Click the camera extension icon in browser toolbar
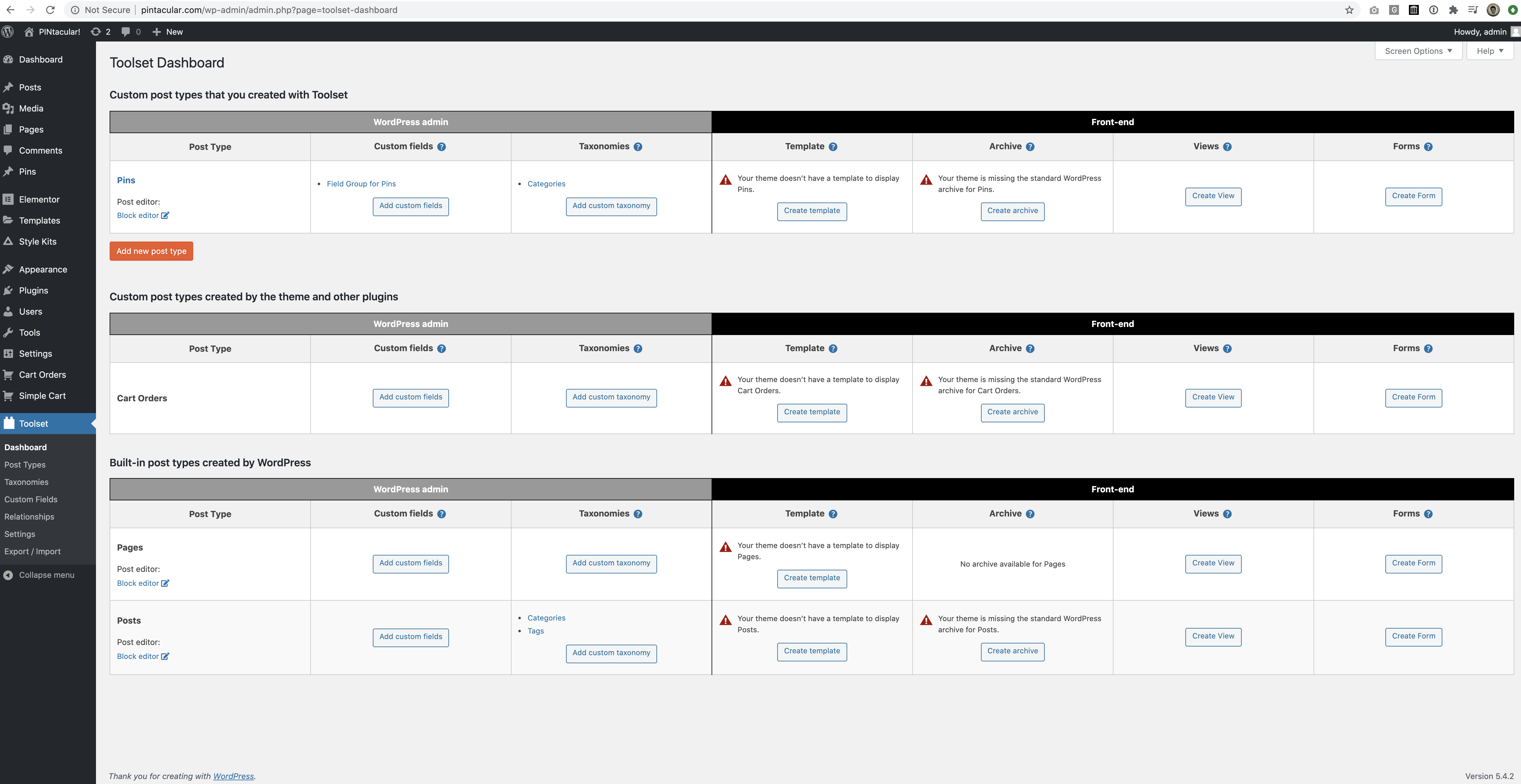1521x784 pixels. [x=1374, y=10]
